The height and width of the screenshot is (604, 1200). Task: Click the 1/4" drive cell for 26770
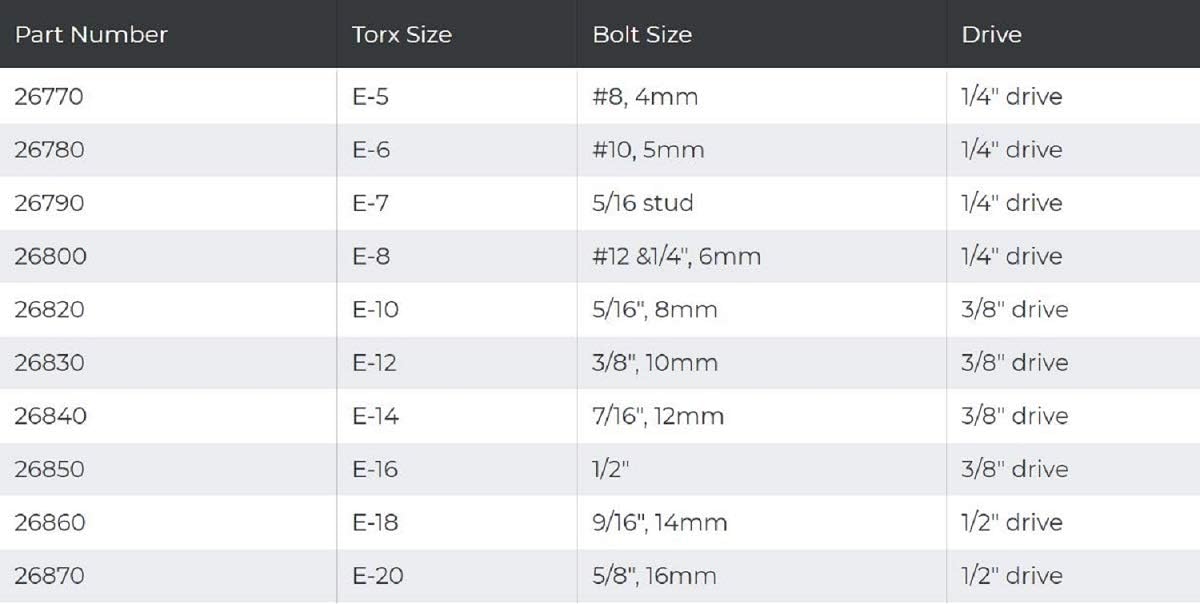pyautogui.click(x=1011, y=97)
